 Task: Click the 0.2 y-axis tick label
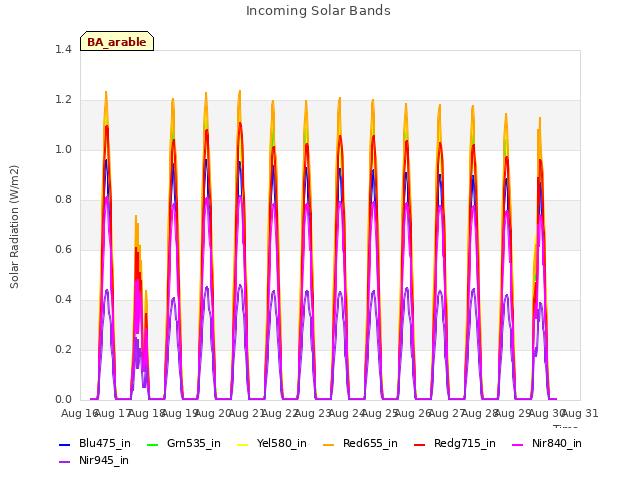click(x=63, y=349)
